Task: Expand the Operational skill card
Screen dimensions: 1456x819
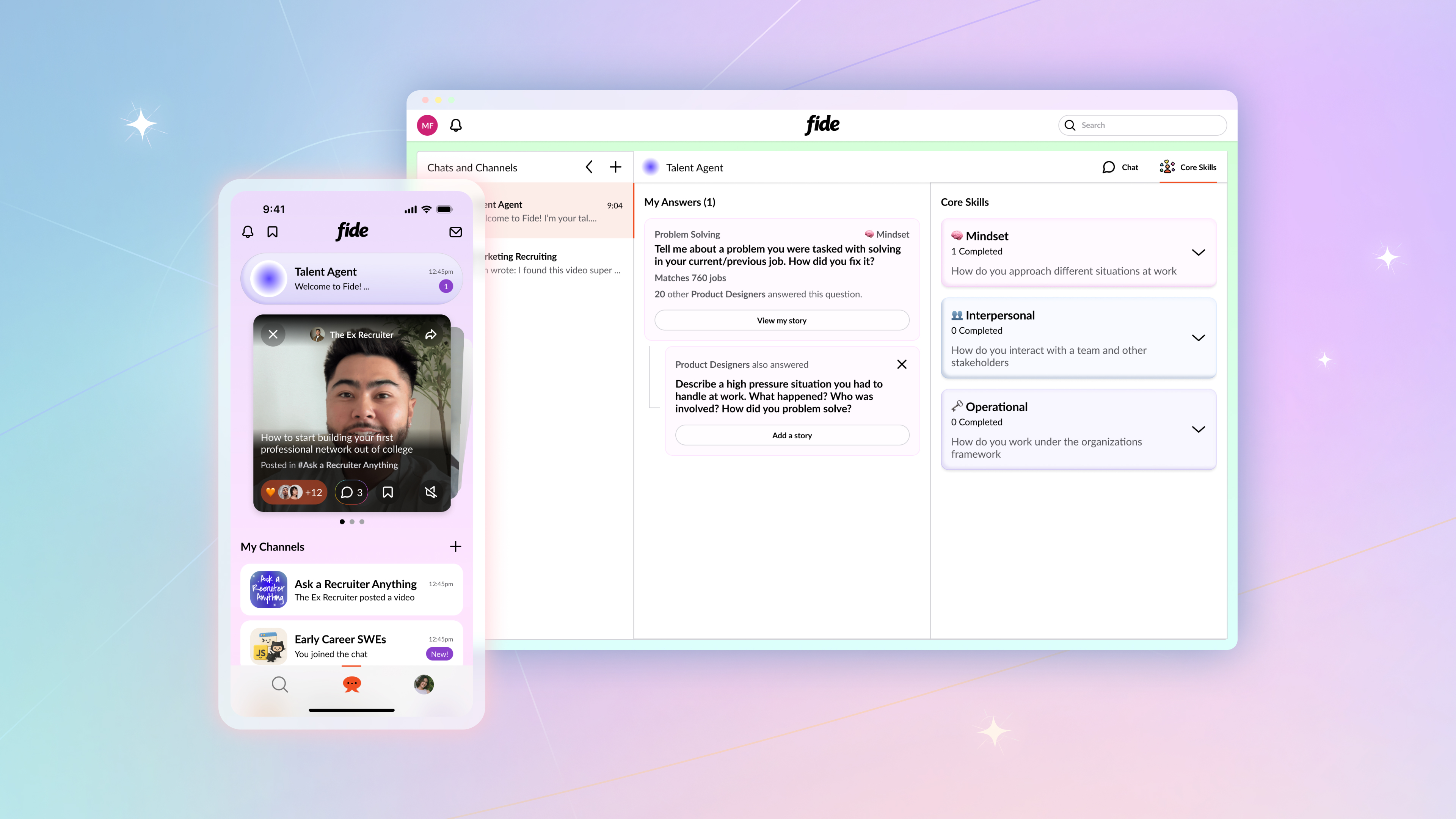Action: [x=1198, y=430]
